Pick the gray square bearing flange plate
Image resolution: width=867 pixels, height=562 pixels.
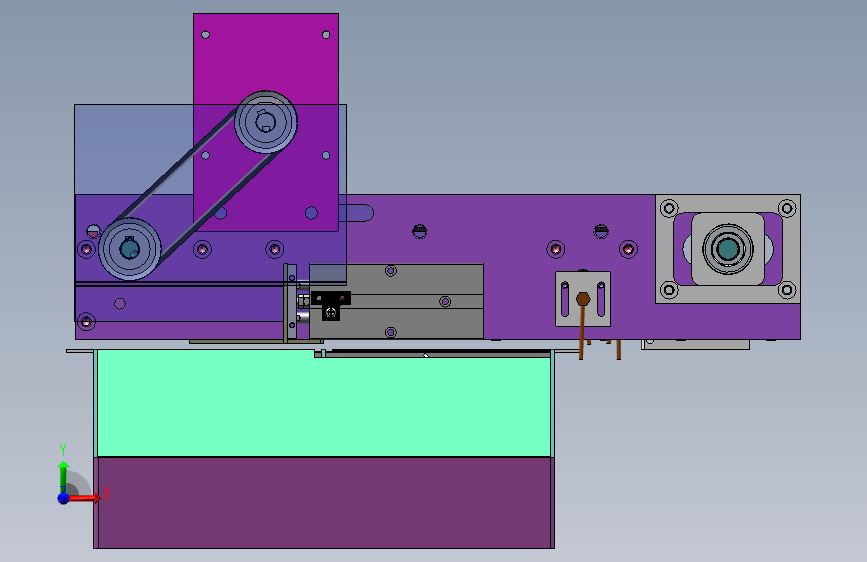728,249
